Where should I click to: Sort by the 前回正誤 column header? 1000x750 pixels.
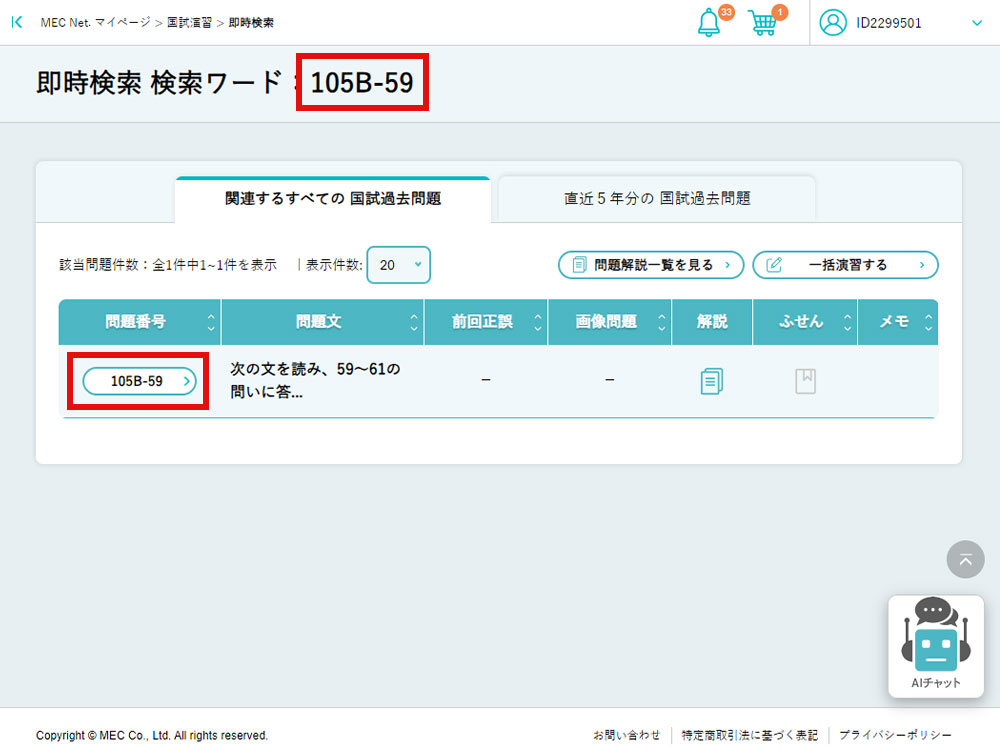pyautogui.click(x=485, y=321)
